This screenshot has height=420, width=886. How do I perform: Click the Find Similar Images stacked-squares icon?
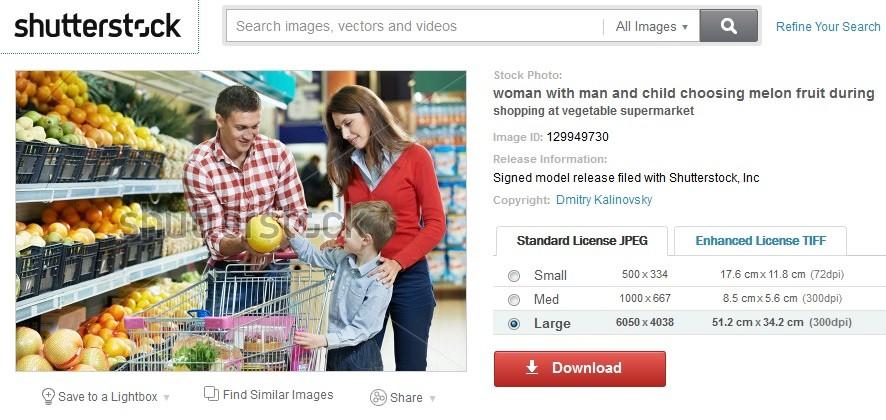point(211,393)
